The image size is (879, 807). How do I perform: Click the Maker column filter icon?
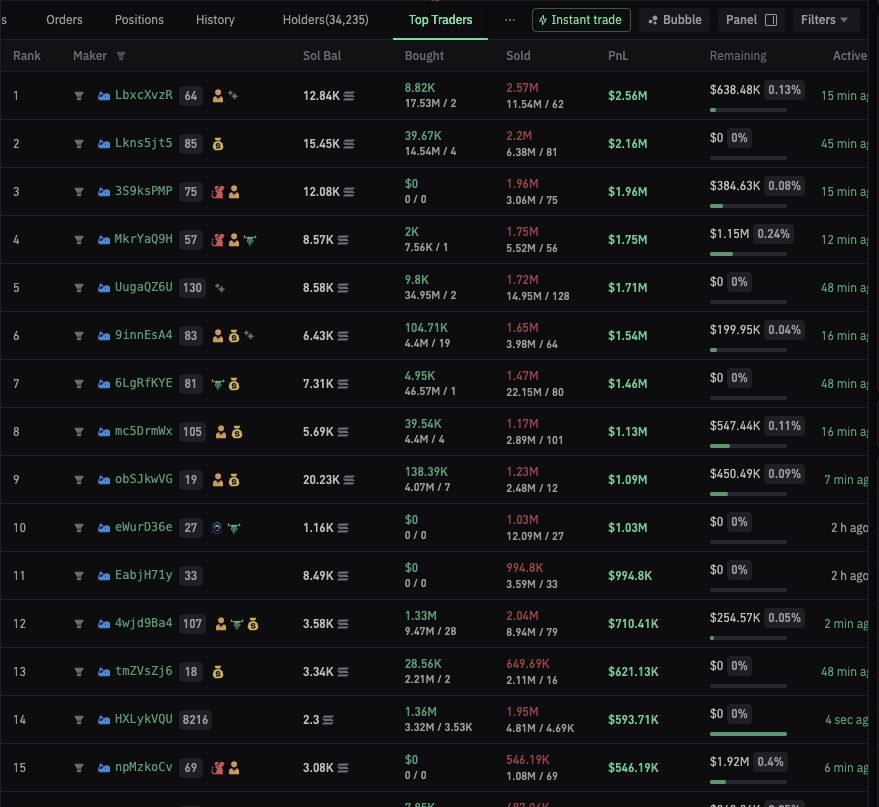[121, 55]
